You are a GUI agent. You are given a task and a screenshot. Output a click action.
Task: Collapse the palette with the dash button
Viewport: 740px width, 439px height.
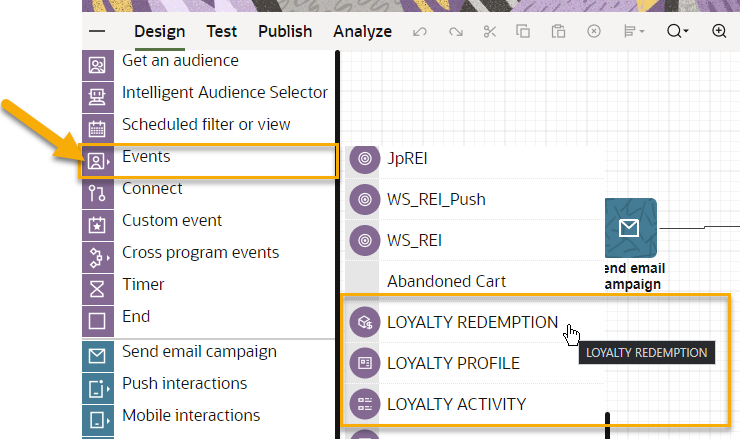coord(97,31)
